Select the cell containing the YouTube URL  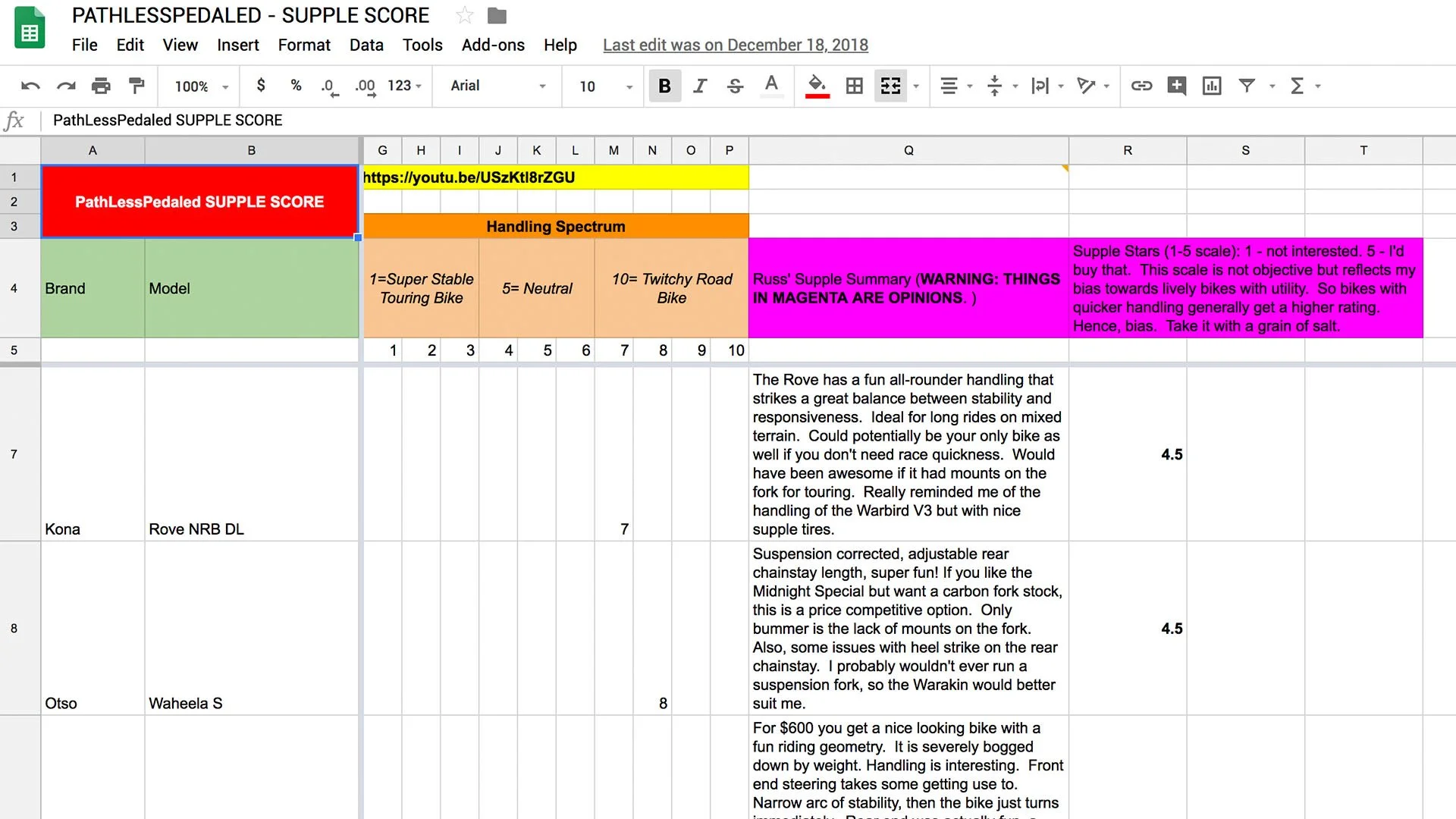[x=554, y=177]
